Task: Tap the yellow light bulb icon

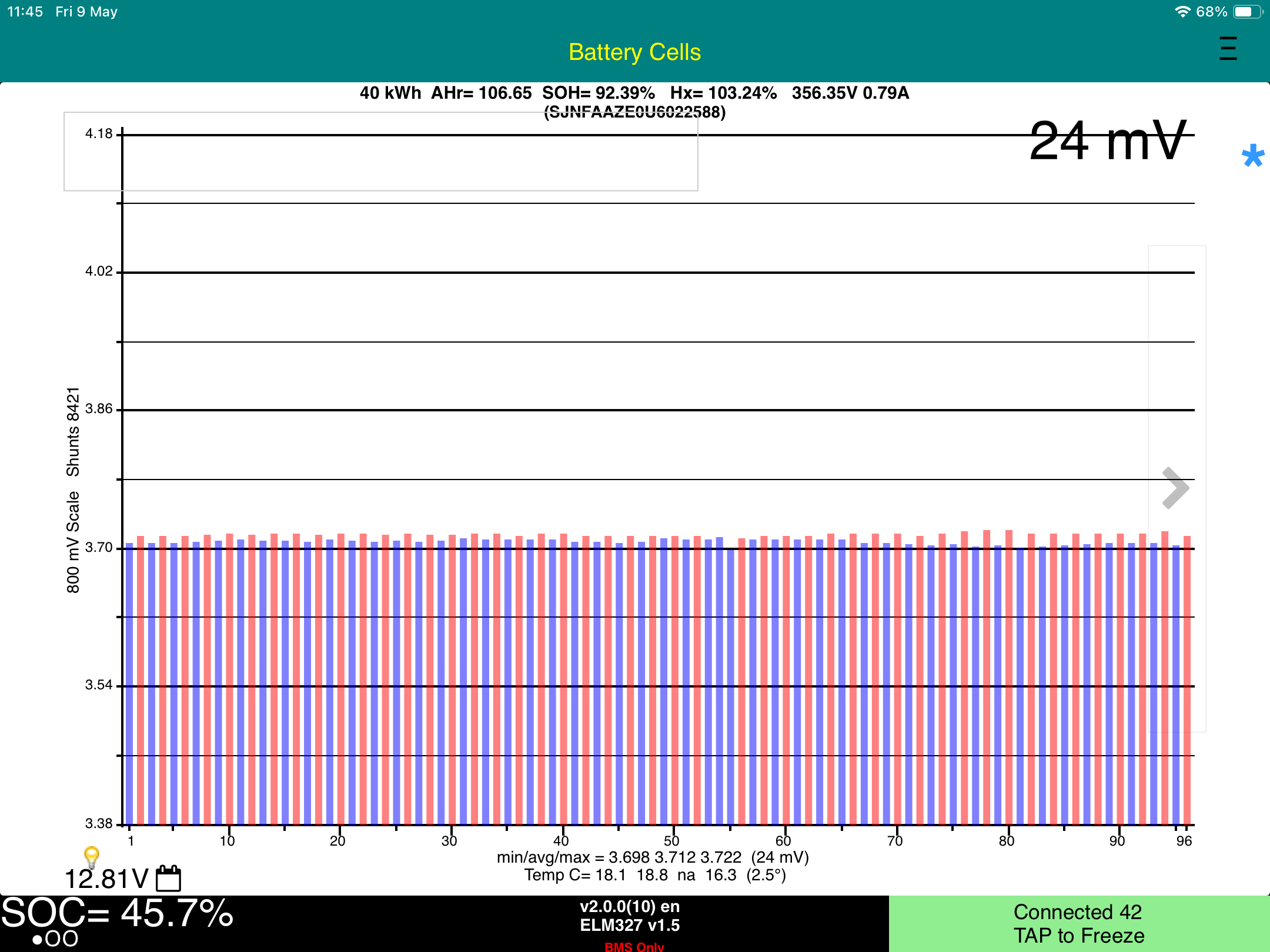Action: pos(91,857)
